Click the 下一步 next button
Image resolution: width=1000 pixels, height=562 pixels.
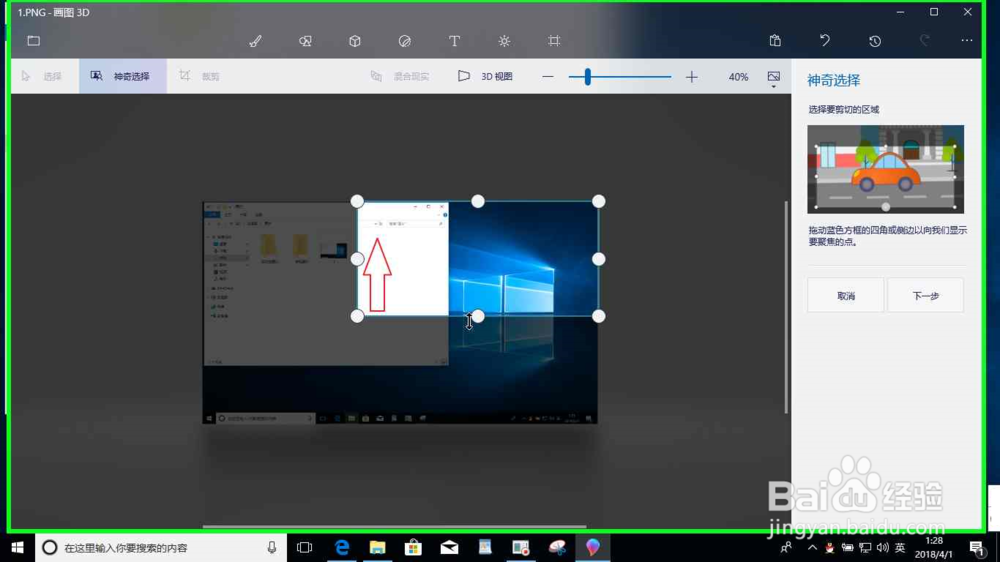[x=925, y=295]
